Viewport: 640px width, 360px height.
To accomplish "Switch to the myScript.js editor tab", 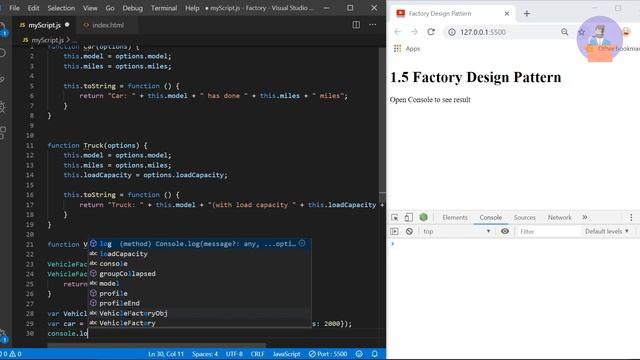I will click(x=44, y=25).
